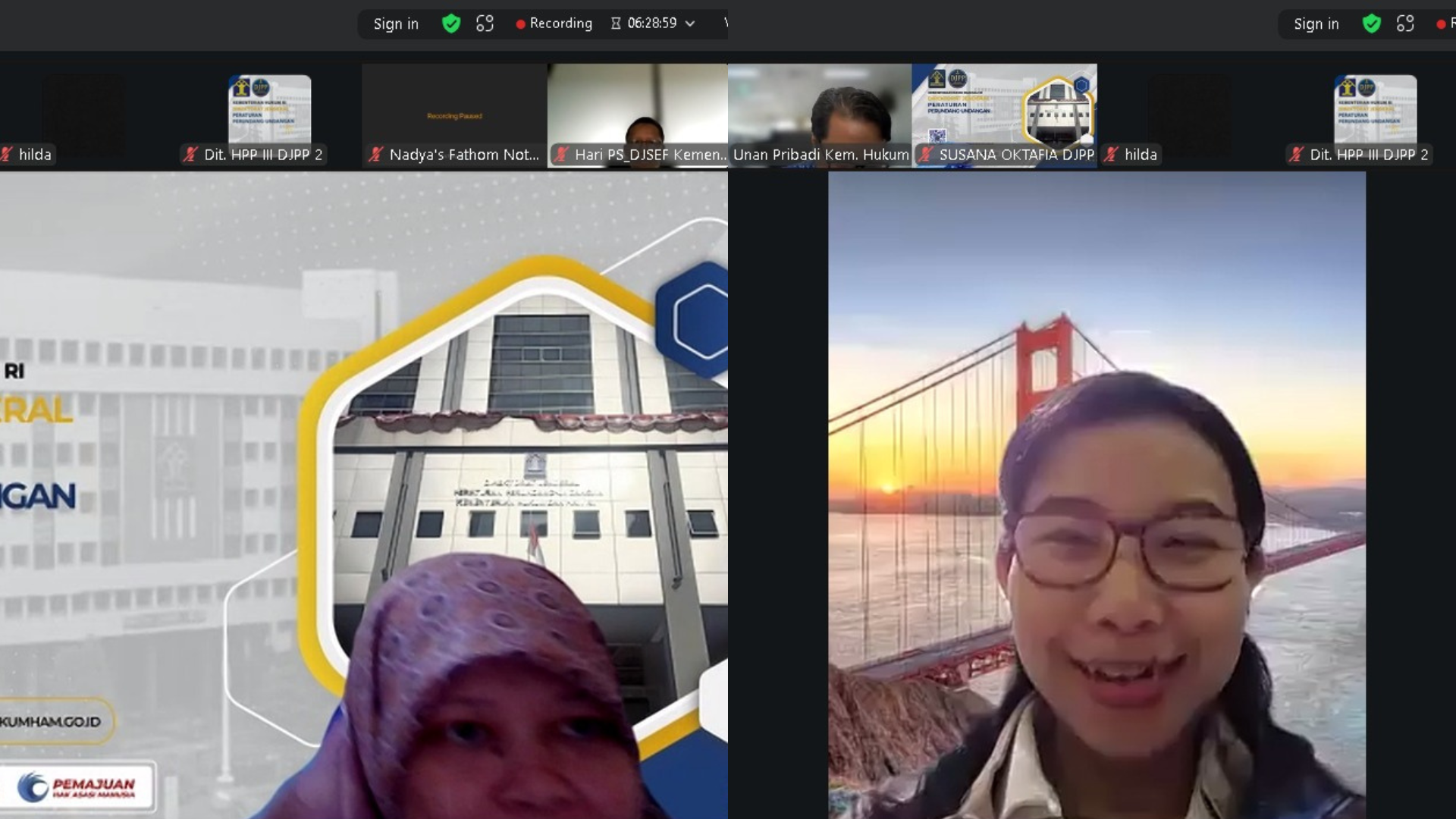Open the right green encryption shield icon

pos(1371,24)
